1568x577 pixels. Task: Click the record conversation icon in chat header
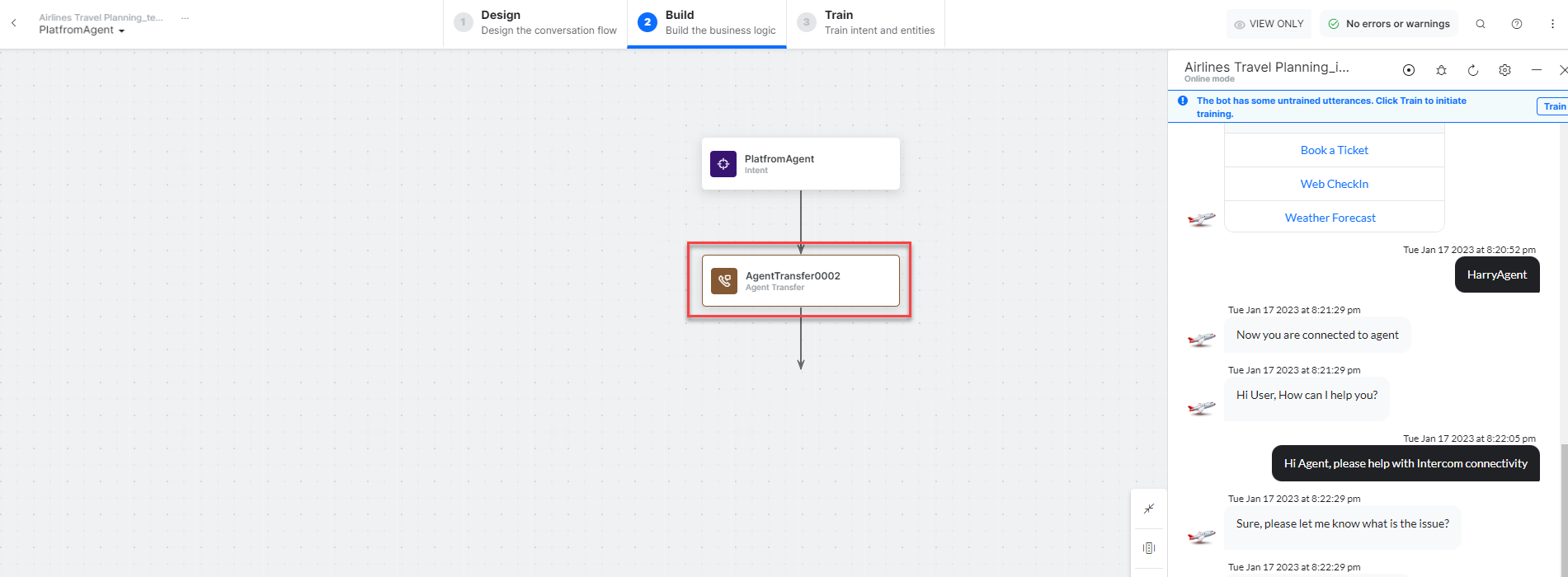(1409, 70)
